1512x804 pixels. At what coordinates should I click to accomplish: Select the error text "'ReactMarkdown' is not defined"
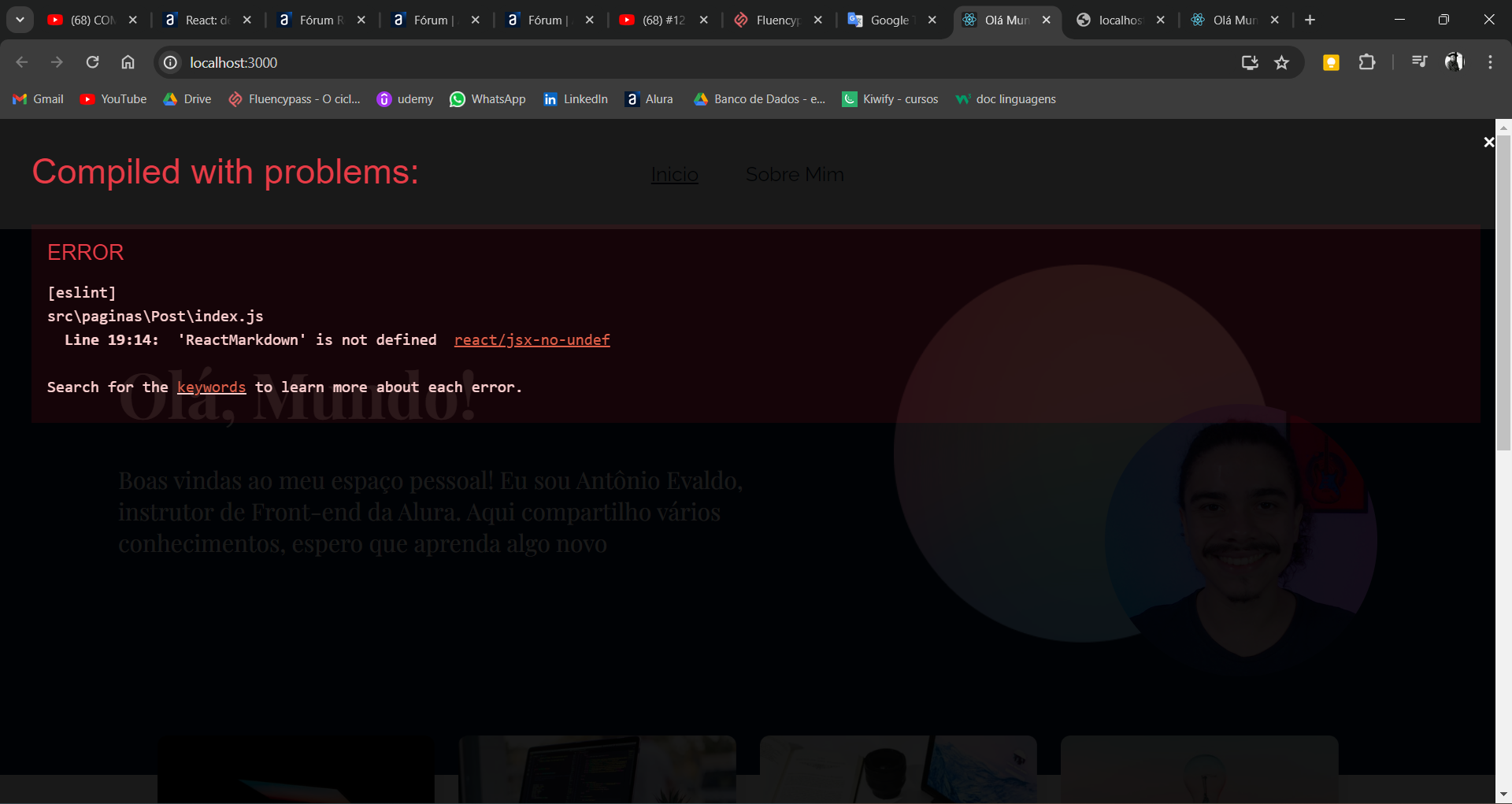[307, 340]
